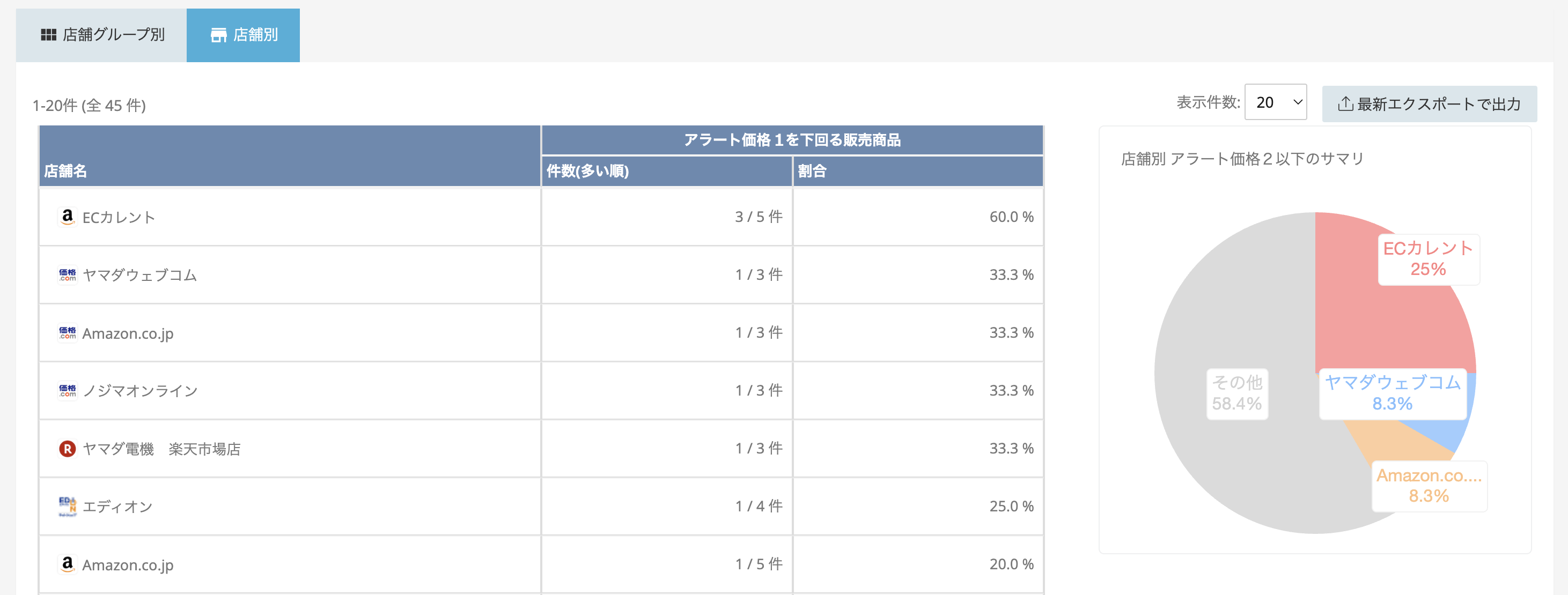
Task: Click the kakaku.com icon beside ヤマダウェブコム
Action: click(68, 275)
